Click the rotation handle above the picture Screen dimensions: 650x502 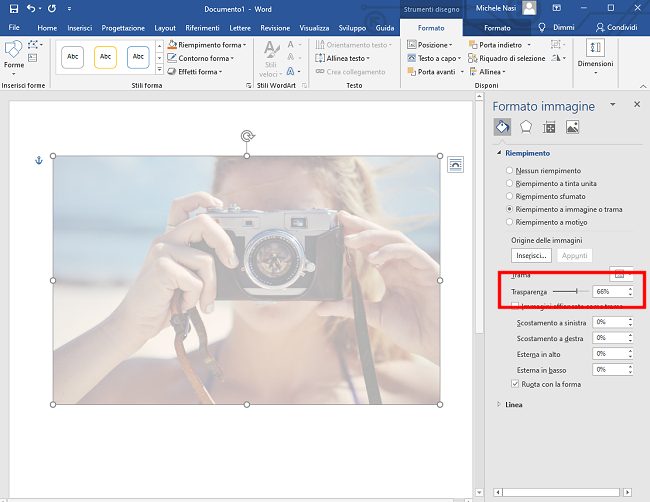click(x=247, y=136)
